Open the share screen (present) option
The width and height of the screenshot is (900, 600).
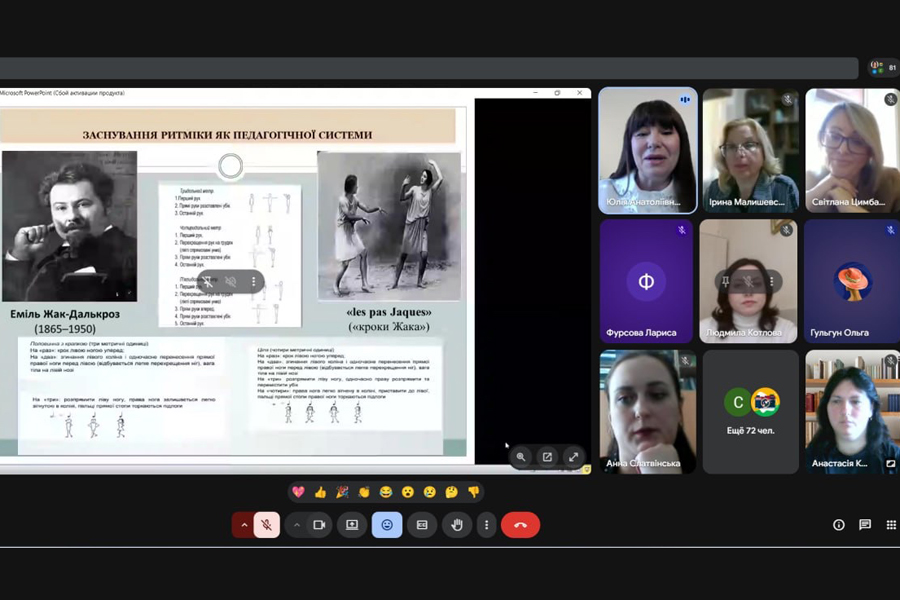pos(352,525)
